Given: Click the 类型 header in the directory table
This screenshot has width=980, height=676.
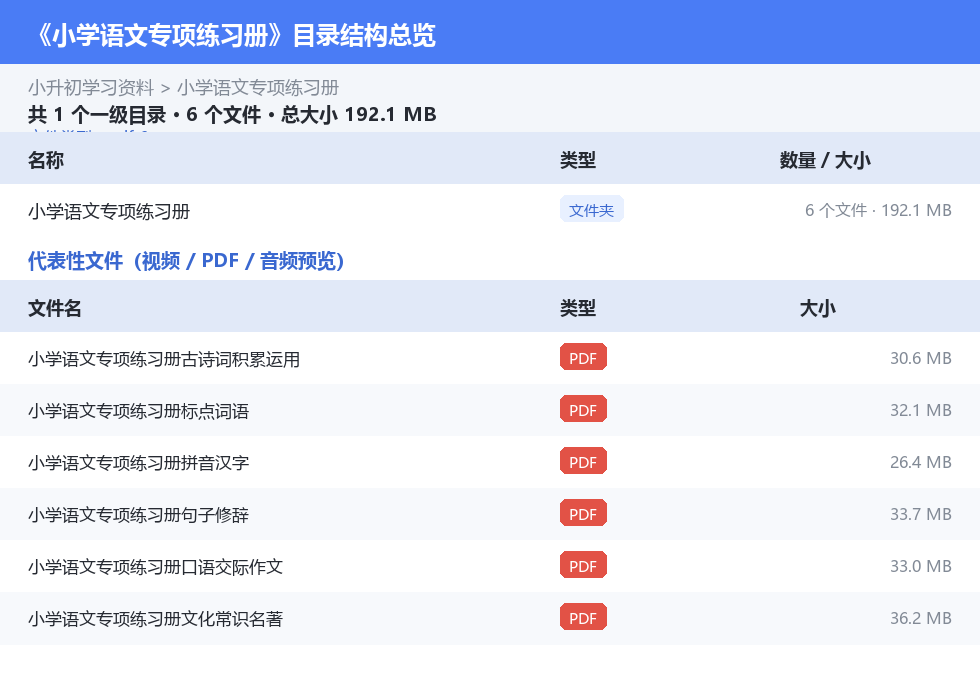Looking at the screenshot, I should click(578, 160).
